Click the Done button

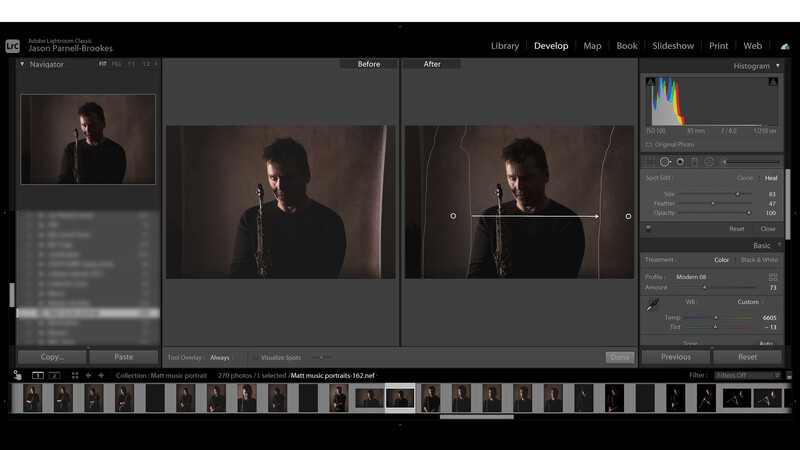(620, 357)
